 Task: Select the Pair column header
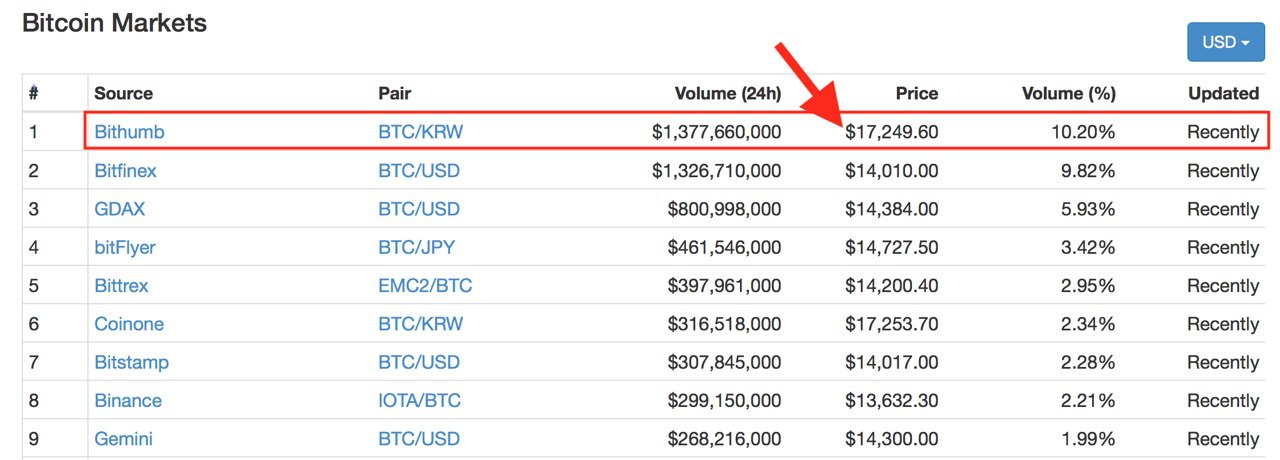tap(394, 93)
